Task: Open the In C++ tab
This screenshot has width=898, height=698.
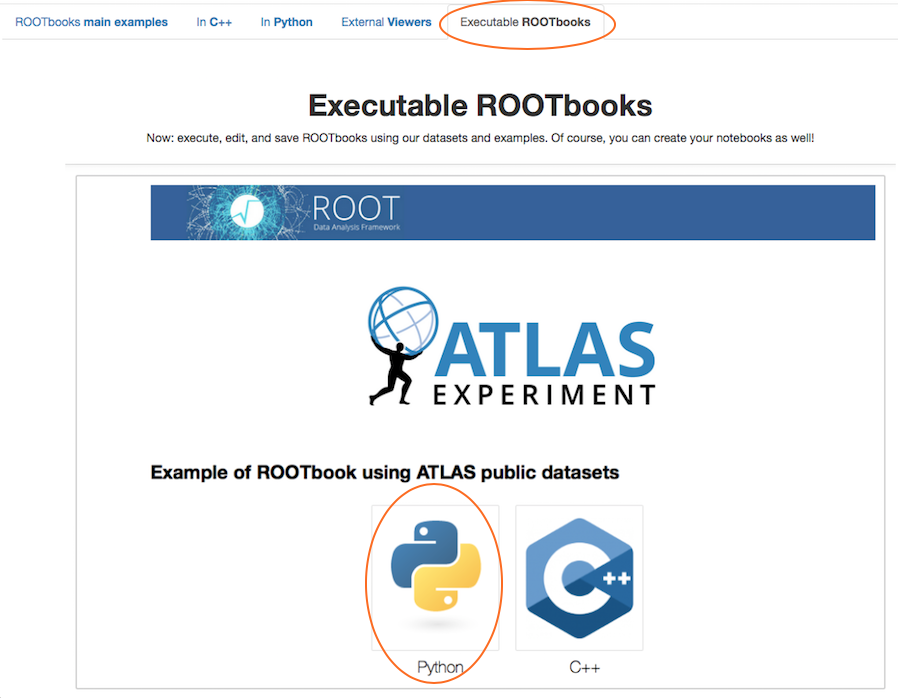Action: tap(214, 22)
